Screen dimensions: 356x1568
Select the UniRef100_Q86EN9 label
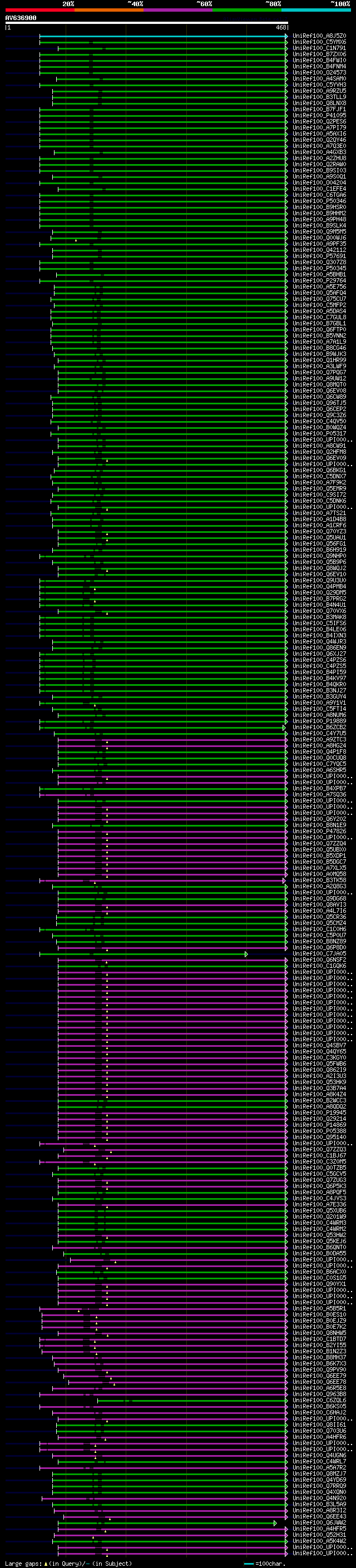pyautogui.click(x=319, y=647)
